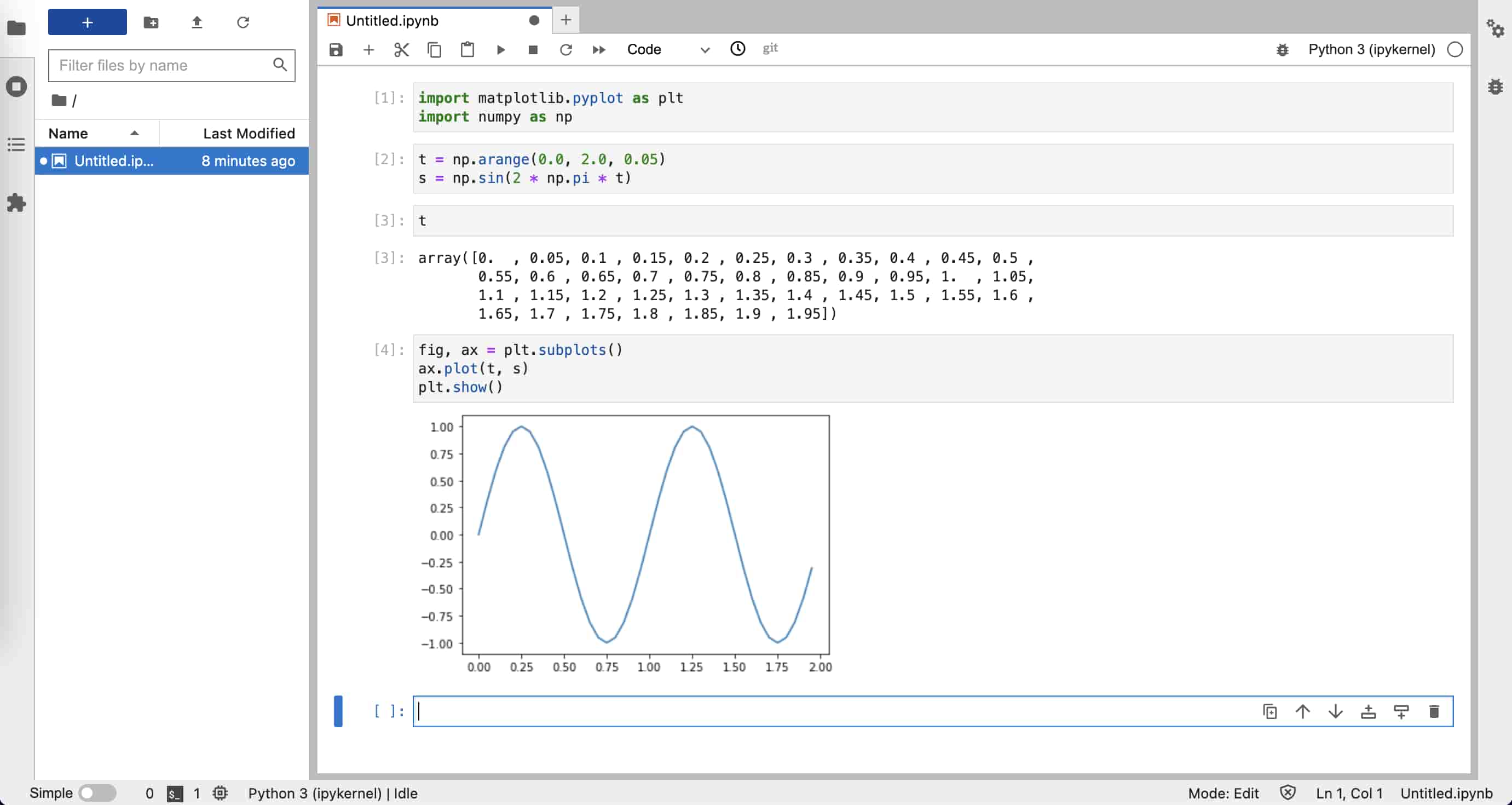
Task: Paste cell from clipboard
Action: (467, 49)
